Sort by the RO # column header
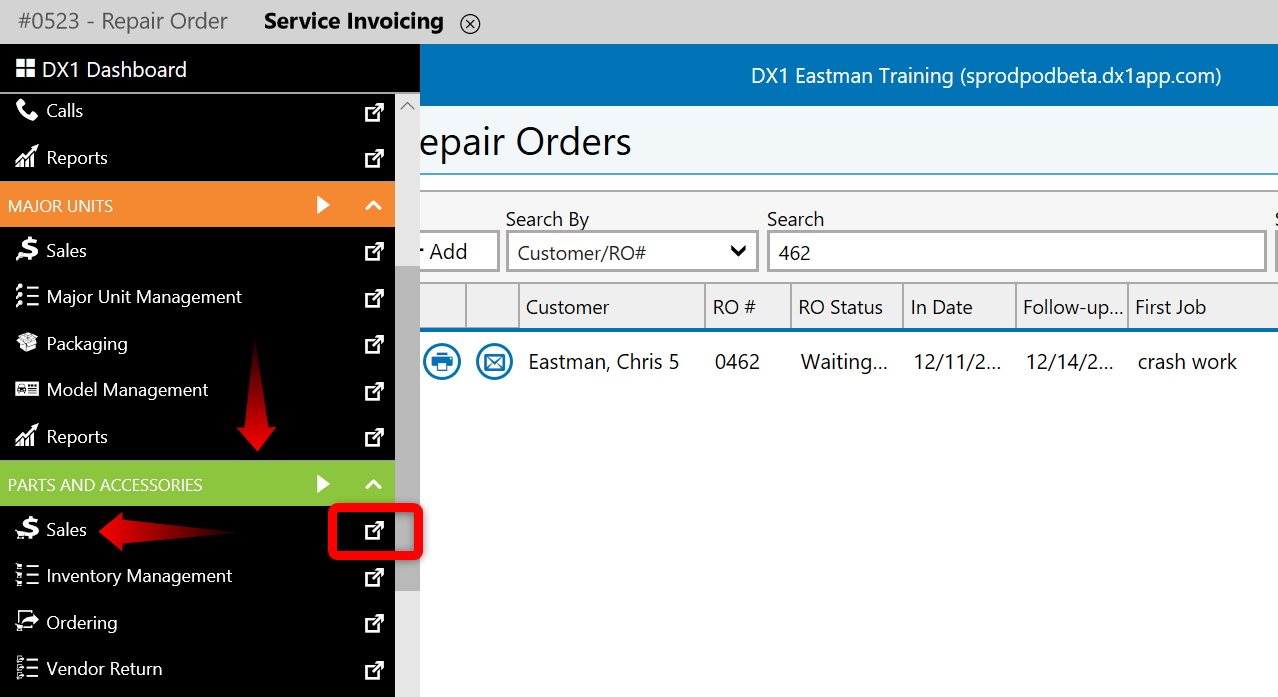 point(747,307)
